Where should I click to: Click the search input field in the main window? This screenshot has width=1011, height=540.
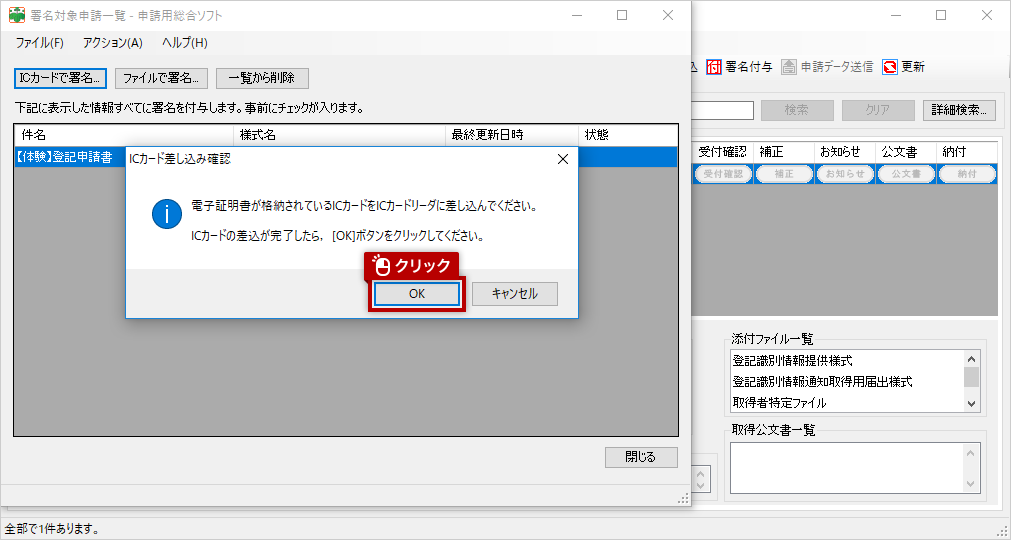click(722, 110)
